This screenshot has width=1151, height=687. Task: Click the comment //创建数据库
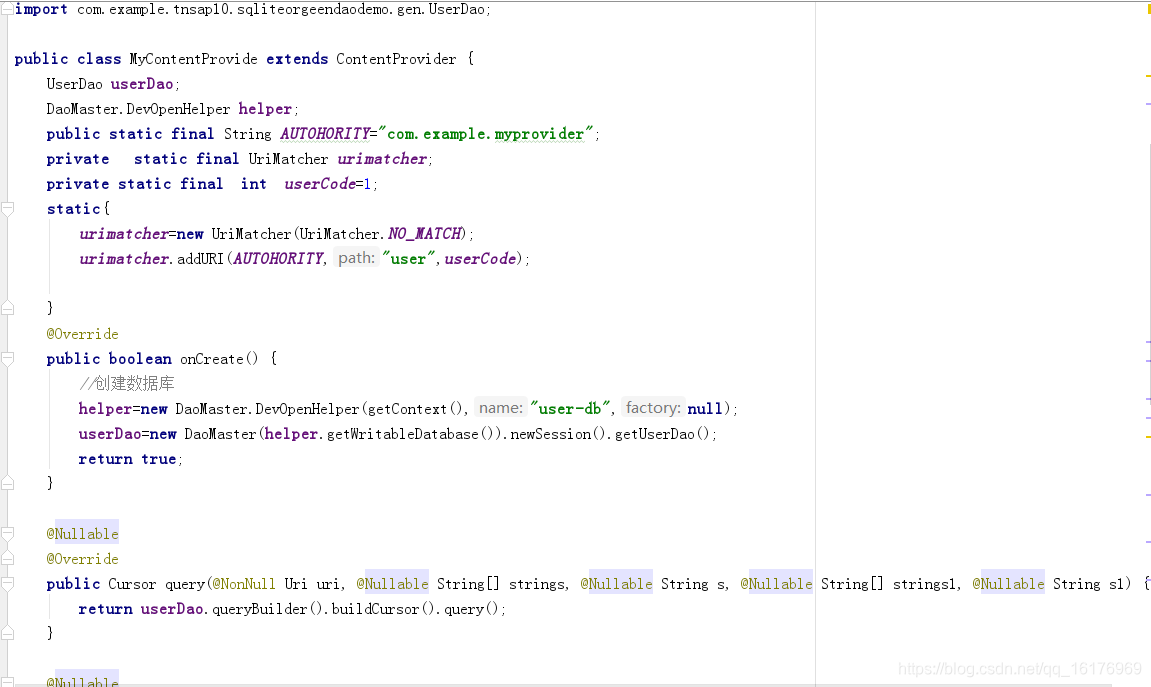[x=126, y=383]
